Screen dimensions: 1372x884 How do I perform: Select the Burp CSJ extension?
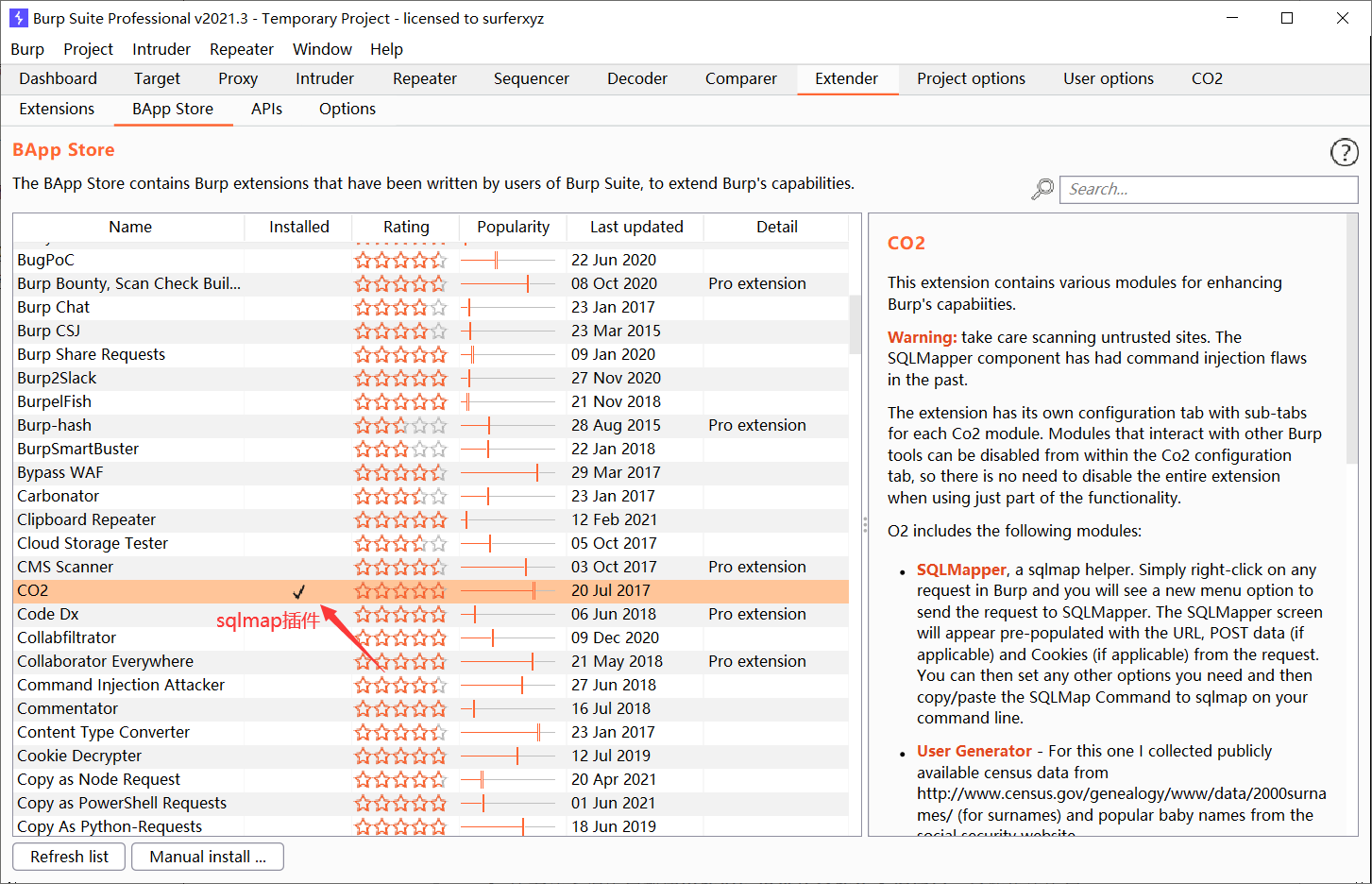click(x=431, y=331)
